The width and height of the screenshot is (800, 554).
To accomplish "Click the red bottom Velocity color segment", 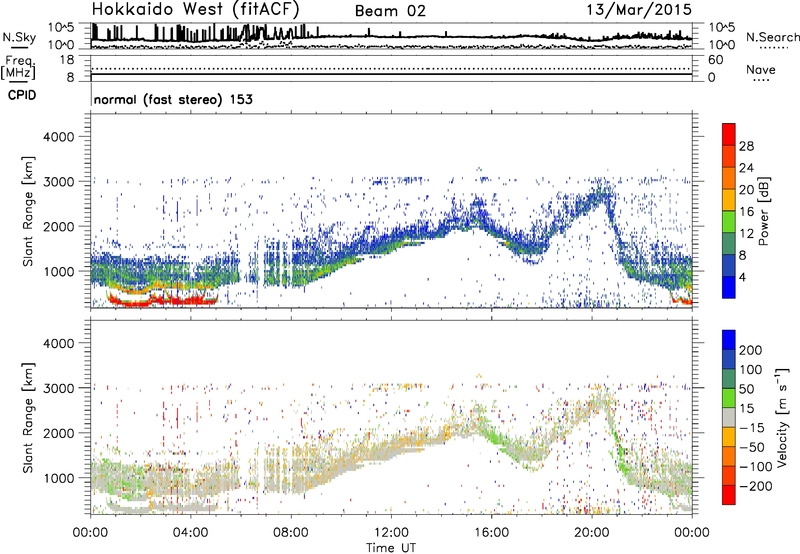I will pos(729,495).
